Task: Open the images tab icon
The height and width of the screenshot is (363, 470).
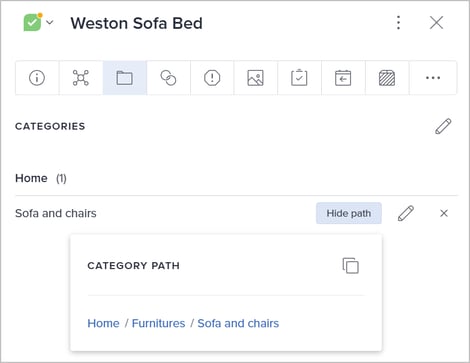Action: 256,78
